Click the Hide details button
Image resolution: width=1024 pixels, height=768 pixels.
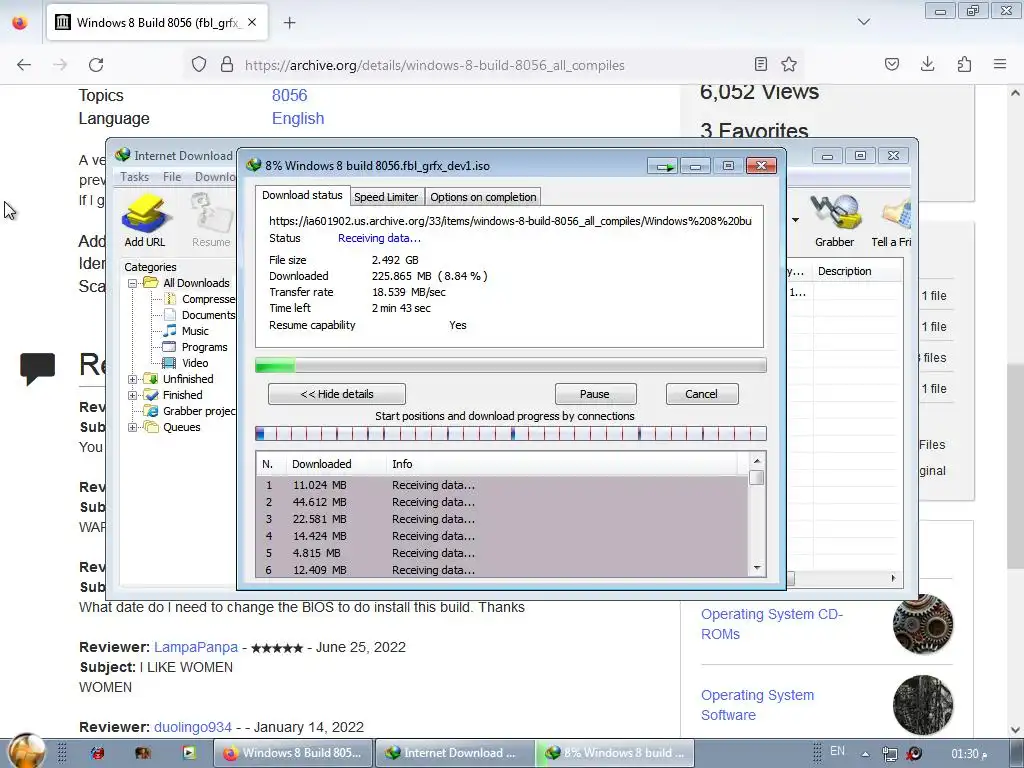337,394
